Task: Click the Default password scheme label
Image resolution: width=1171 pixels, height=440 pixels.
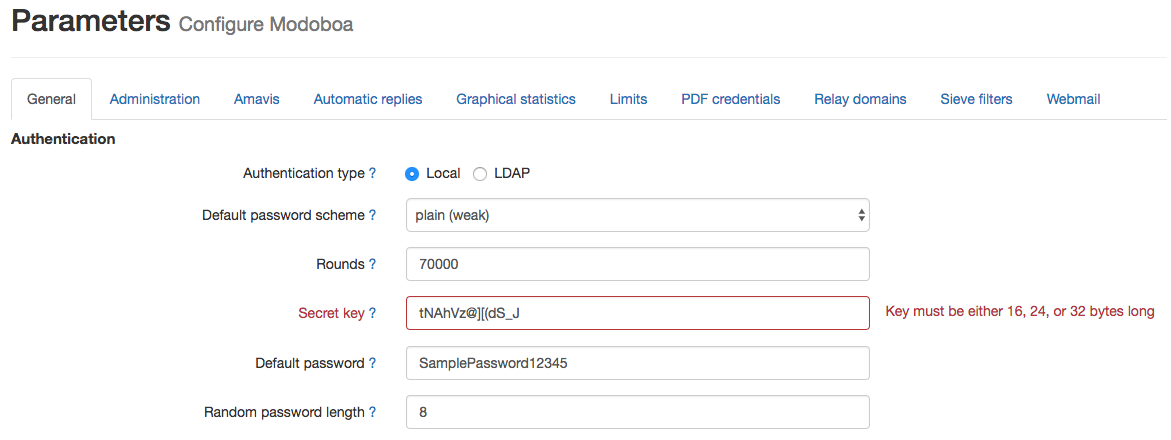Action: click(x=284, y=215)
